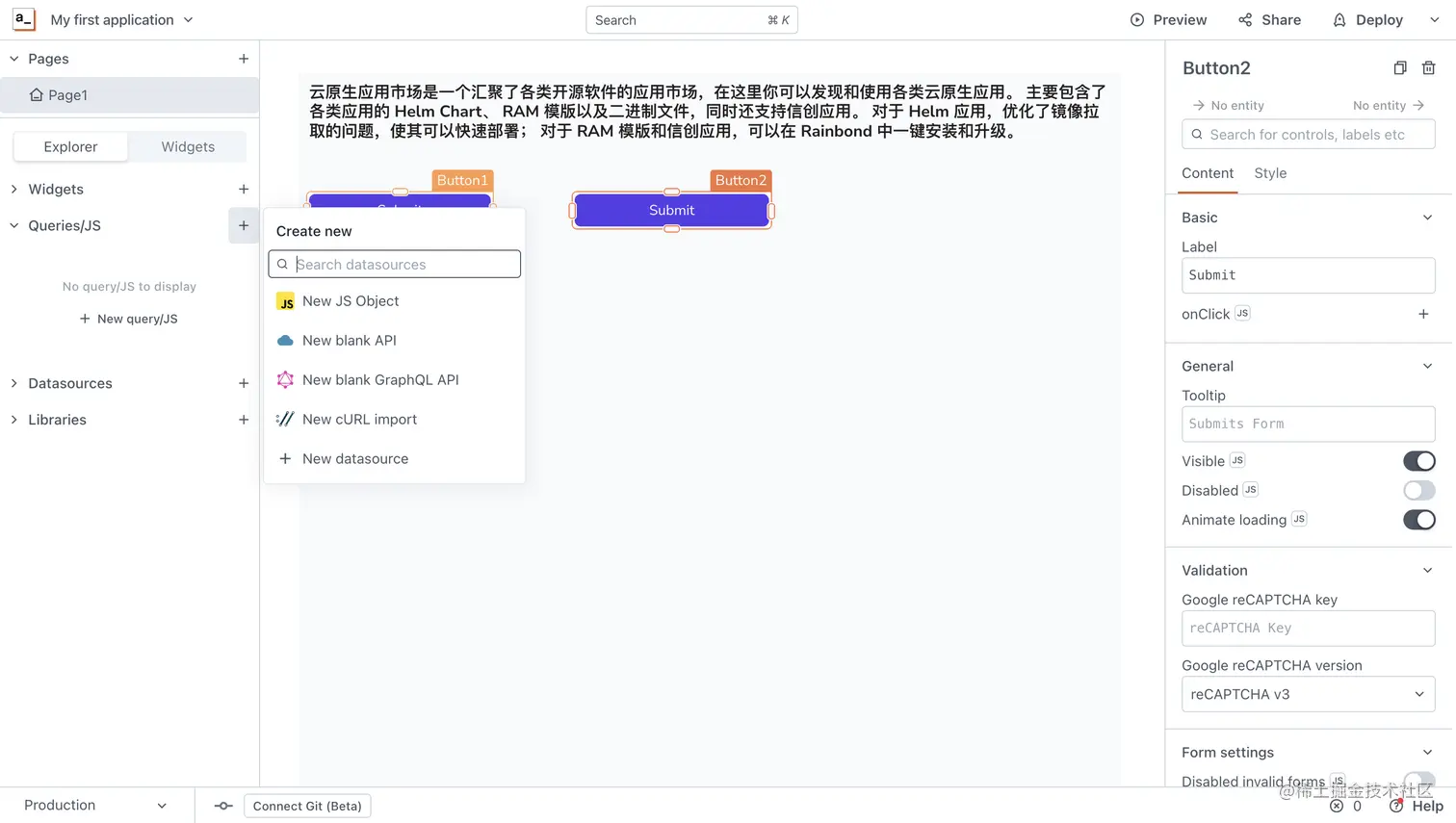
Task: Click the Help button
Action: coord(1417,807)
